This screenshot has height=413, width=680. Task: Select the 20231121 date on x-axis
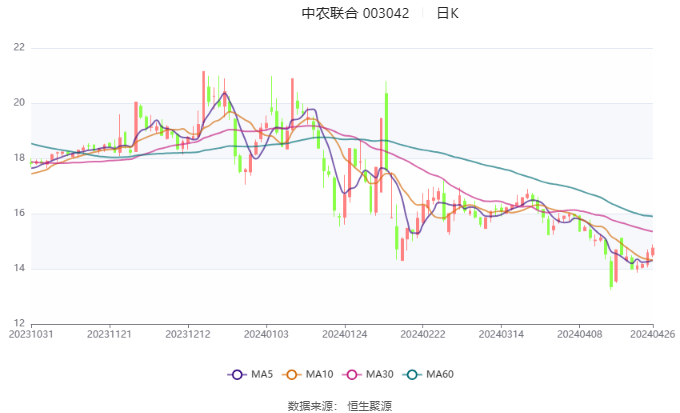[x=109, y=332]
